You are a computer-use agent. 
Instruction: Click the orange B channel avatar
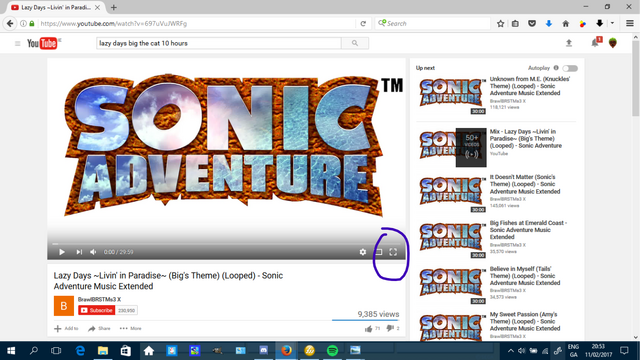pyautogui.click(x=64, y=306)
